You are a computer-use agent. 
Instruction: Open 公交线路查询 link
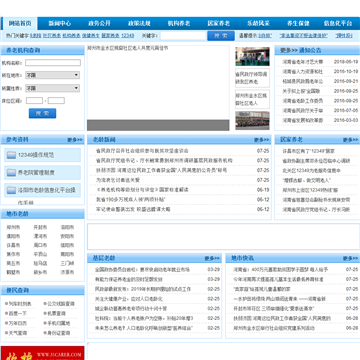pyautogui.click(x=61, y=304)
